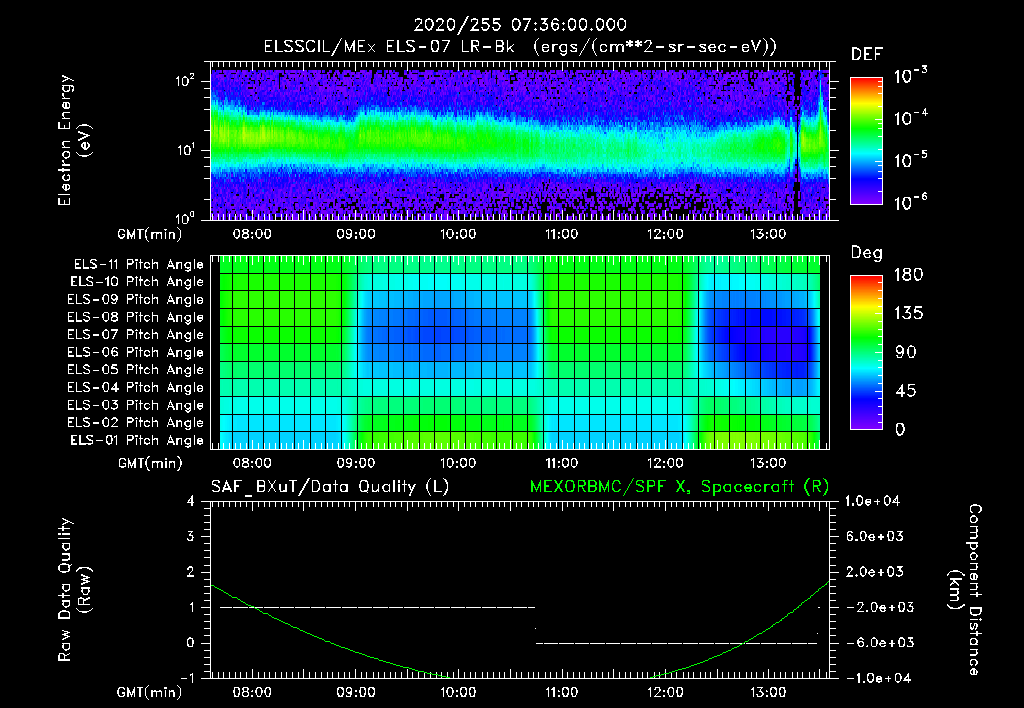Select the ELS-03 Pitch Angle row label
Screen dimensions: 1024x708
pos(135,405)
